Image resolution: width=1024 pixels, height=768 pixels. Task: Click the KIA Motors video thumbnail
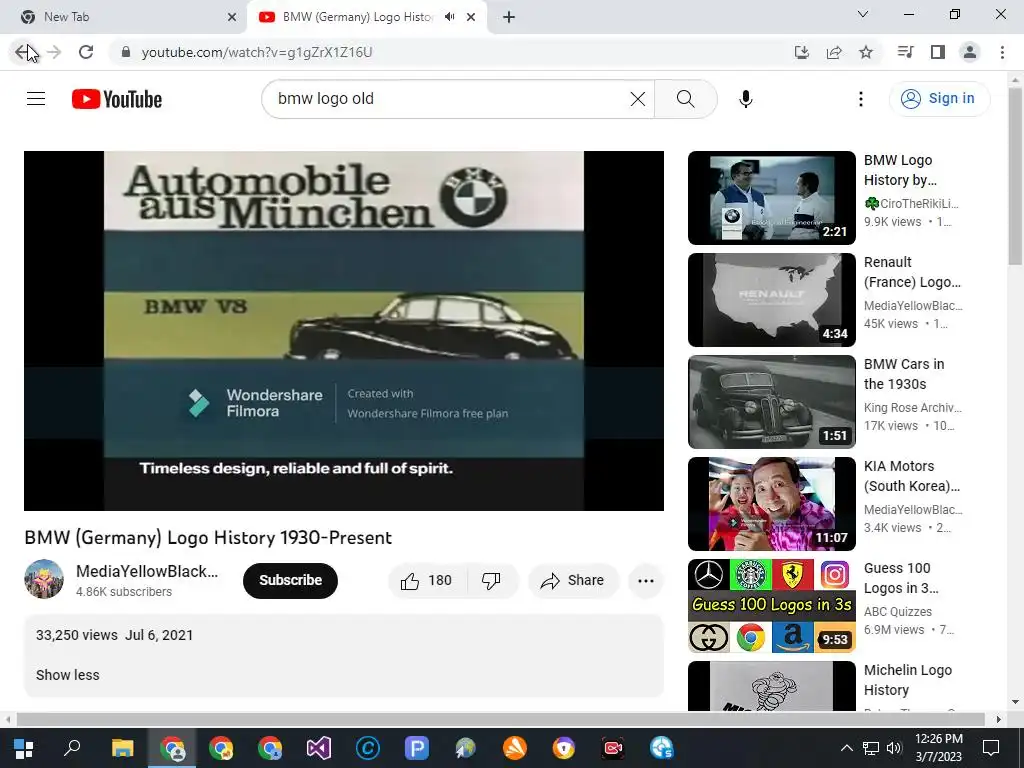coord(771,504)
